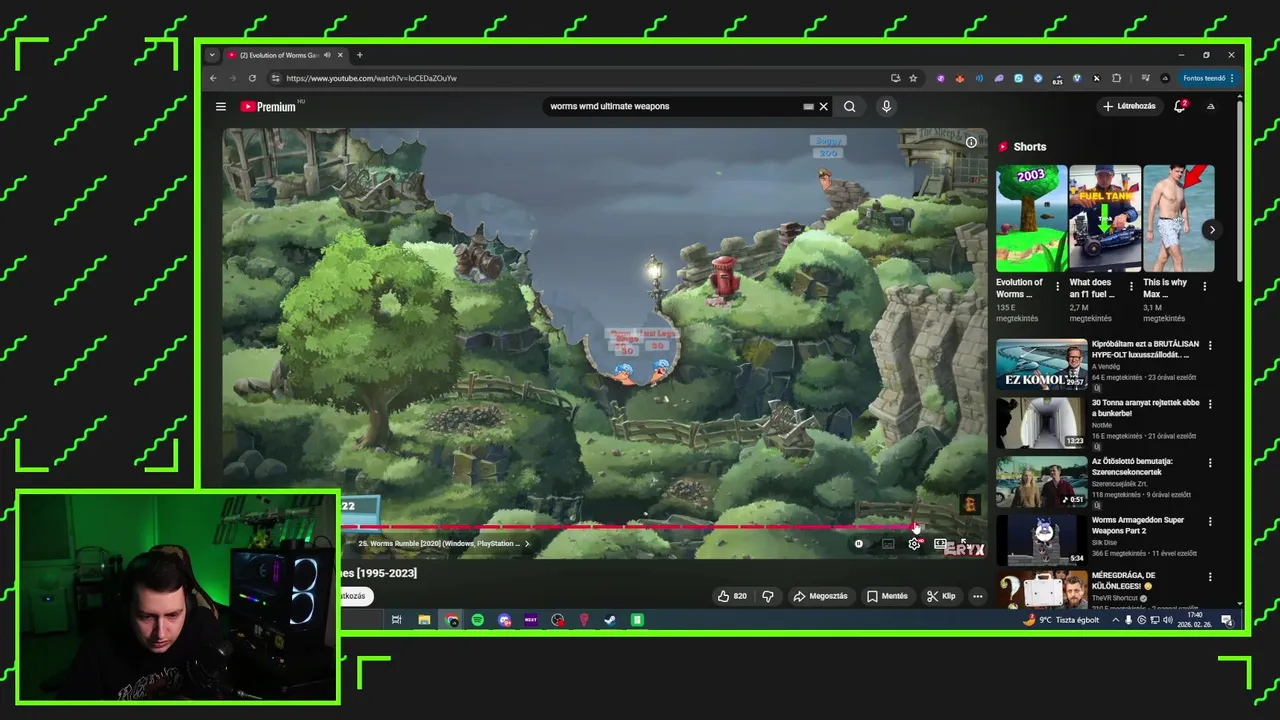This screenshot has width=1280, height=720.
Task: Open the on-screen keyboard icon in search
Action: tap(808, 106)
